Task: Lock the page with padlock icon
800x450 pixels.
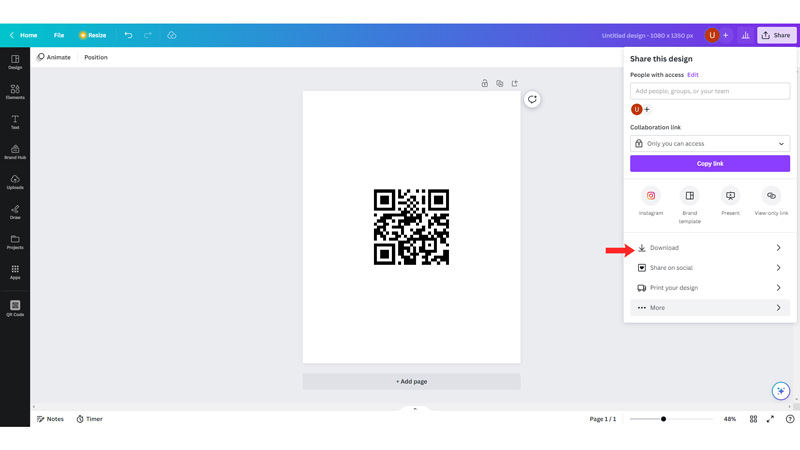Action: pos(484,83)
